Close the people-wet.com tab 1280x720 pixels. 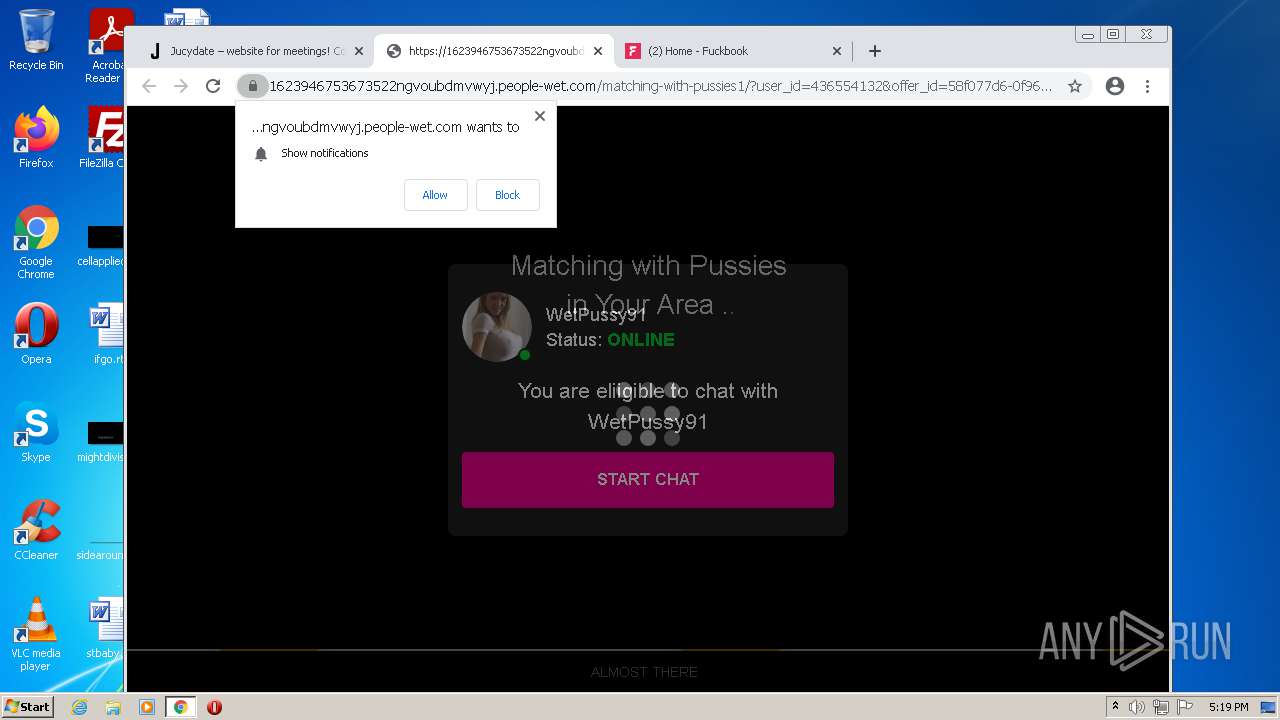(598, 51)
